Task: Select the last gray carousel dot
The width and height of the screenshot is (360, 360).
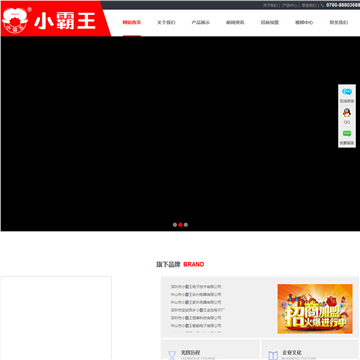Action: coord(186,225)
